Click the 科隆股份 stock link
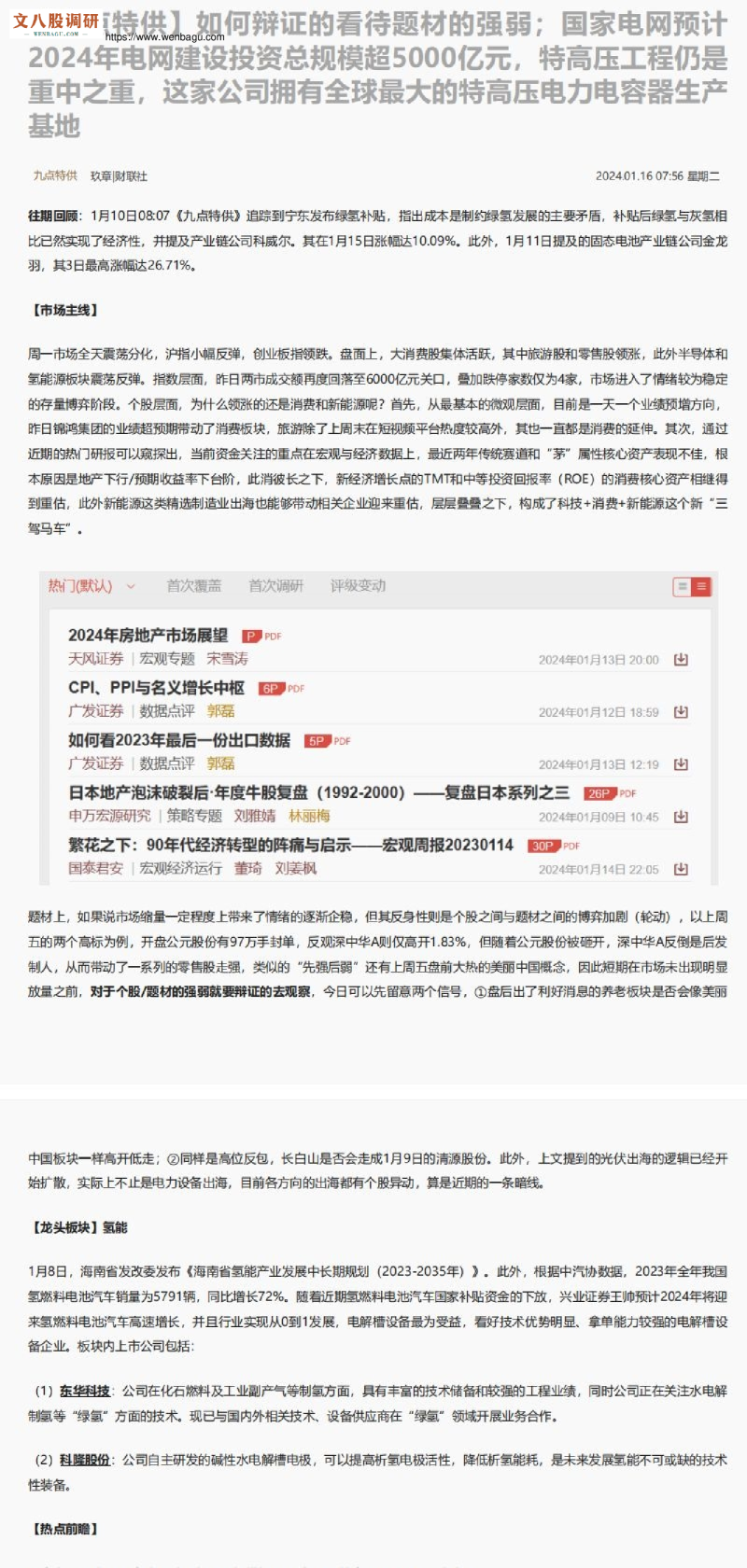This screenshot has height=1568, width=747. click(x=85, y=1460)
